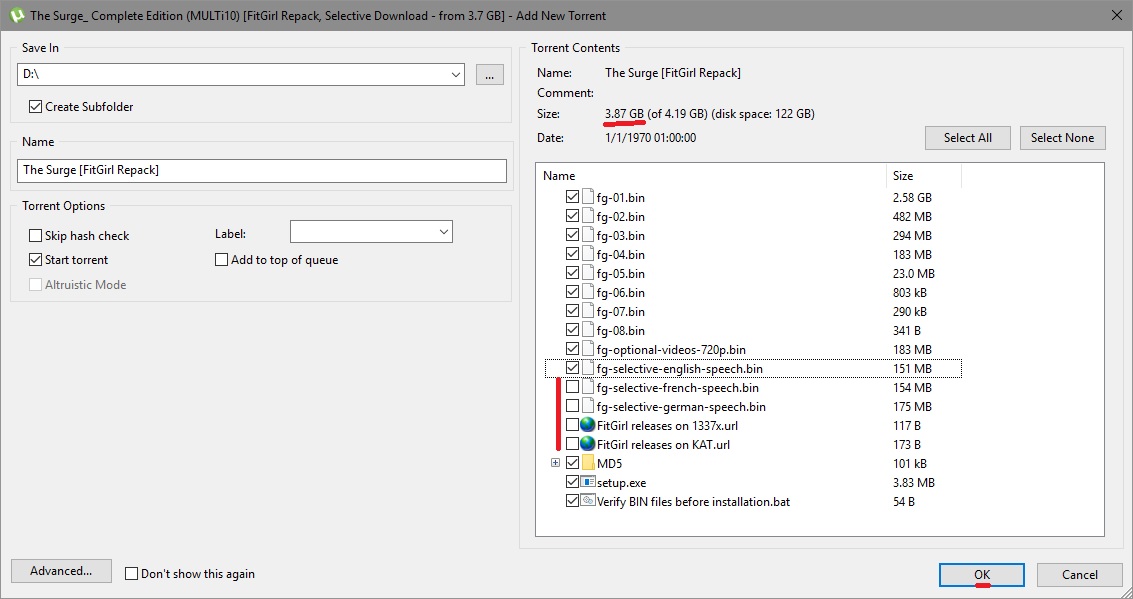Image resolution: width=1133 pixels, height=599 pixels.
Task: Click the fg-selective-french-speech.bin file icon
Action: 587,387
